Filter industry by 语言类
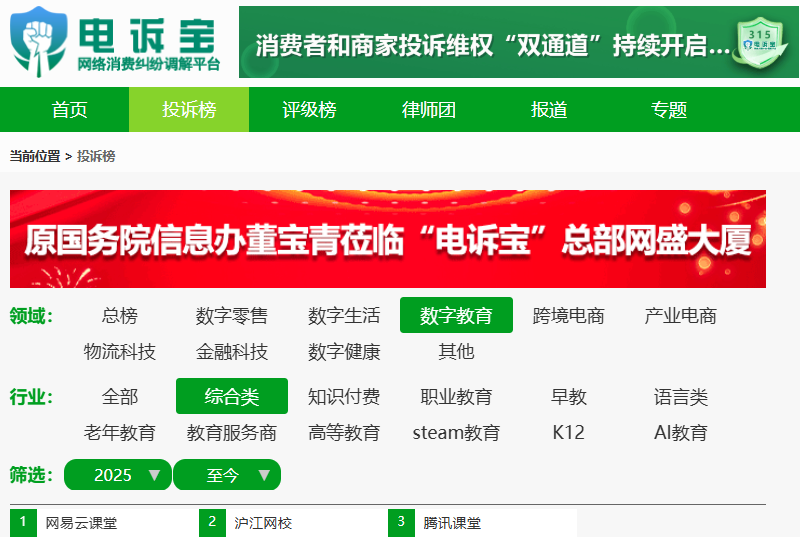800x537 pixels. pyautogui.click(x=681, y=396)
